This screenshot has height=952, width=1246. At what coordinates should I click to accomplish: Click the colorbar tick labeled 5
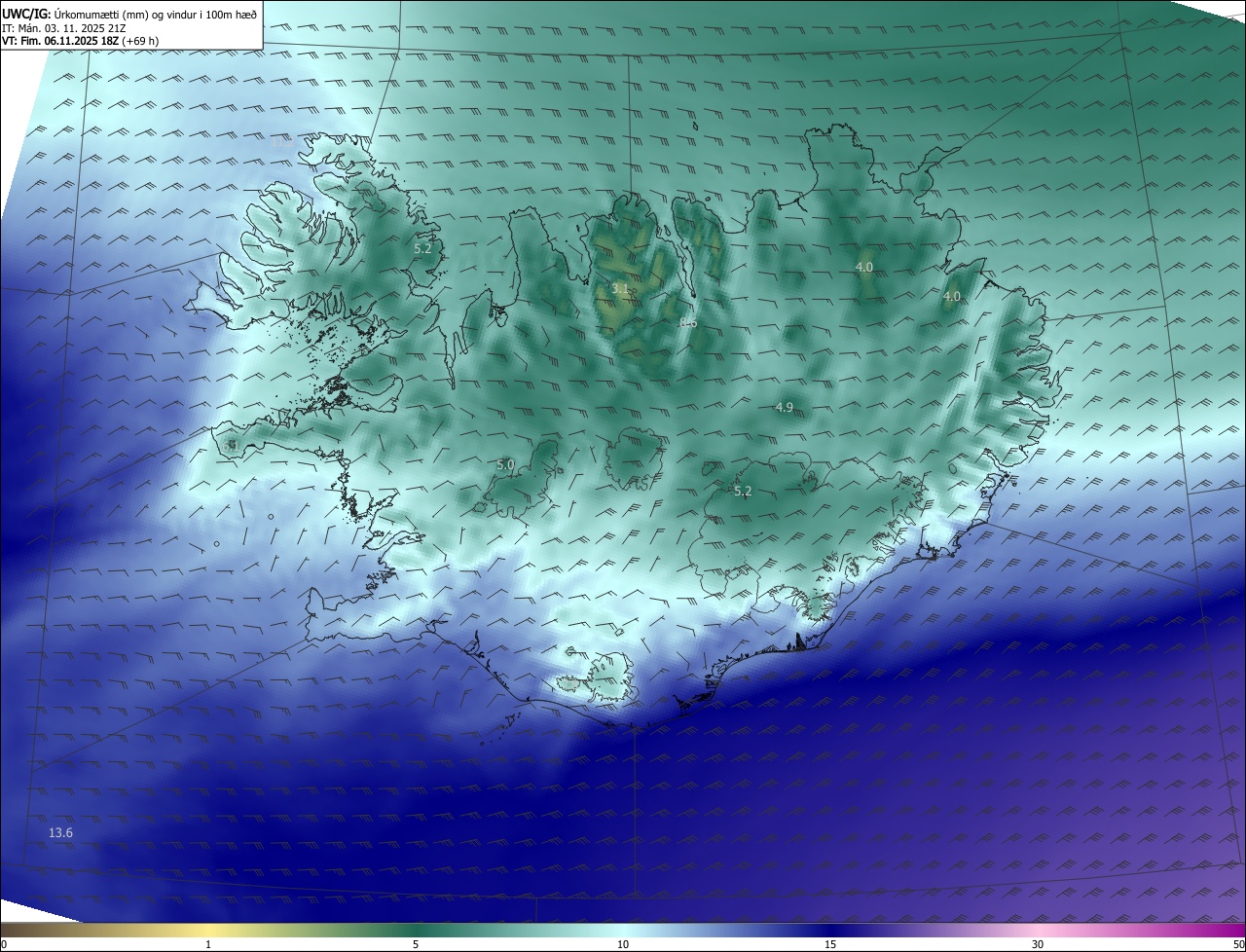click(x=416, y=945)
